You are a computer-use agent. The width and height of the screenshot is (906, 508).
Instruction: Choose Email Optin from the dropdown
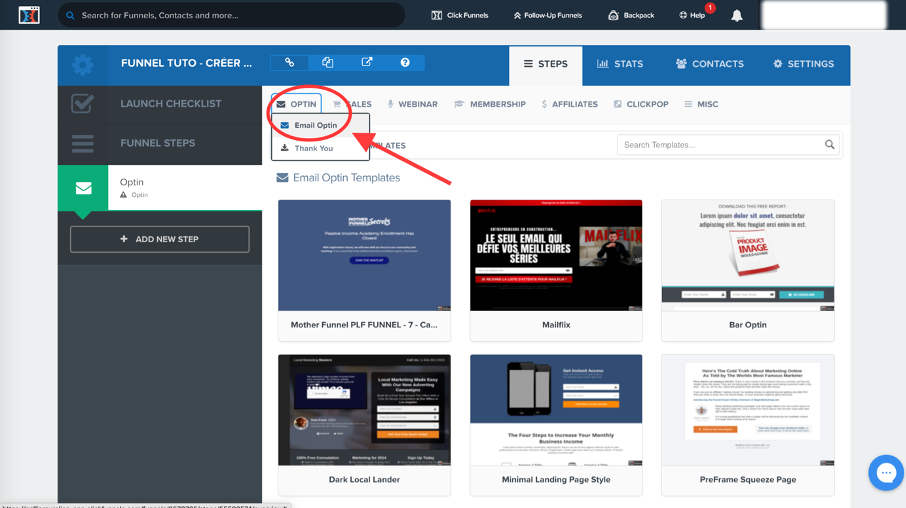[320, 125]
